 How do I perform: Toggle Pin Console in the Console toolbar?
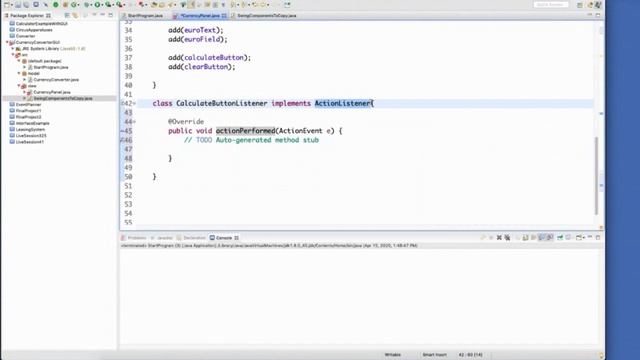coord(560,238)
